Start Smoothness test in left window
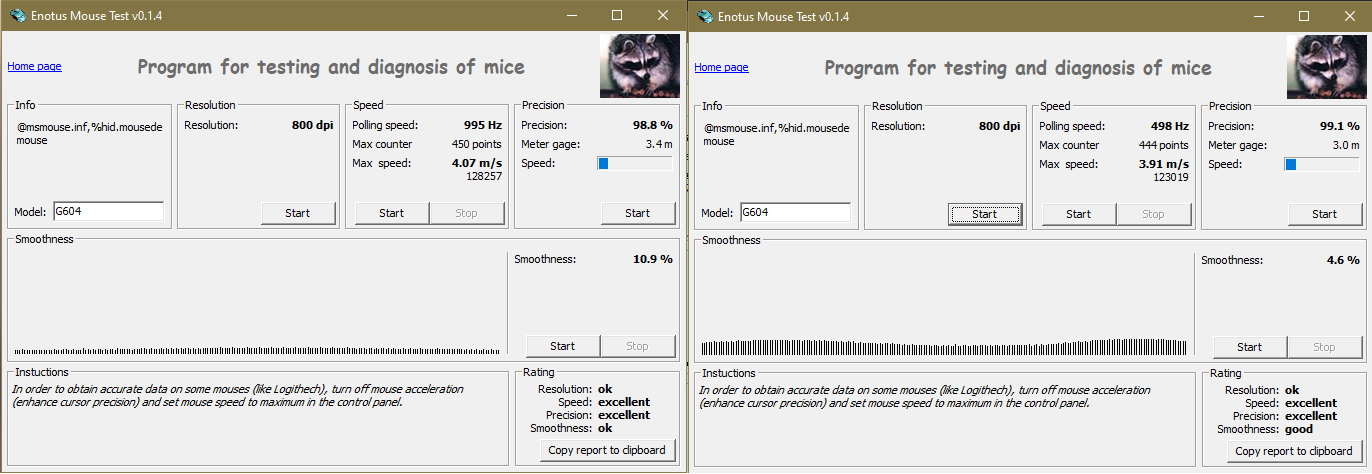The width and height of the screenshot is (1372, 474). 563,345
